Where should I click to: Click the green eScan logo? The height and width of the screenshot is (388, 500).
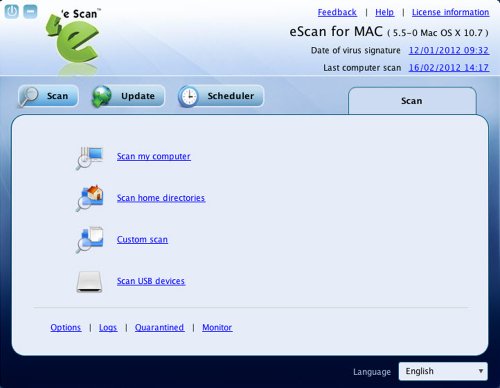click(74, 39)
